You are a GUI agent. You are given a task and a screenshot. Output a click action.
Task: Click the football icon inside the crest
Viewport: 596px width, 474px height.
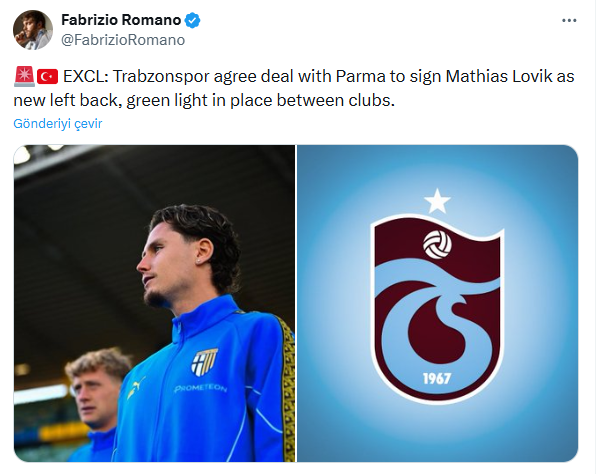point(437,244)
